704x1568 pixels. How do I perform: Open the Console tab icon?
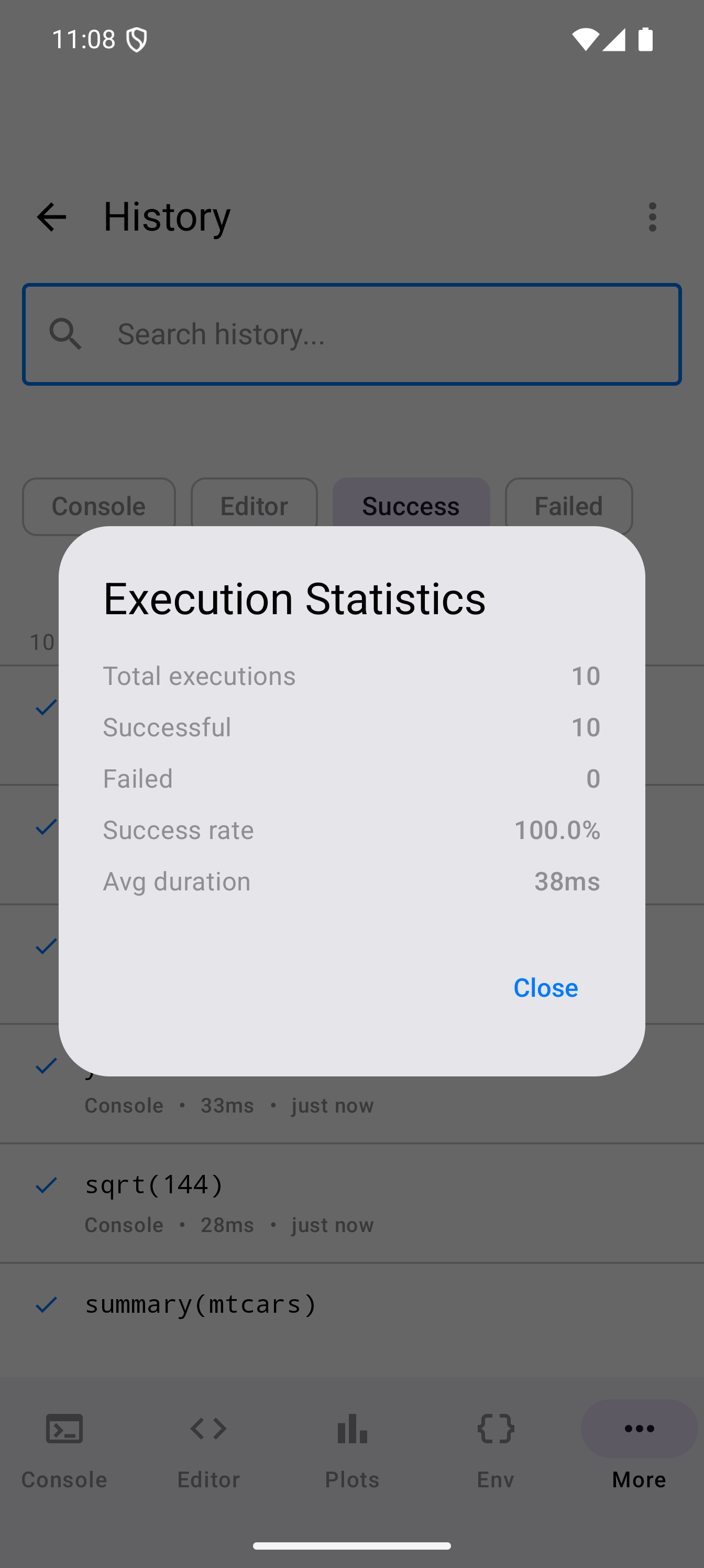[x=64, y=1429]
